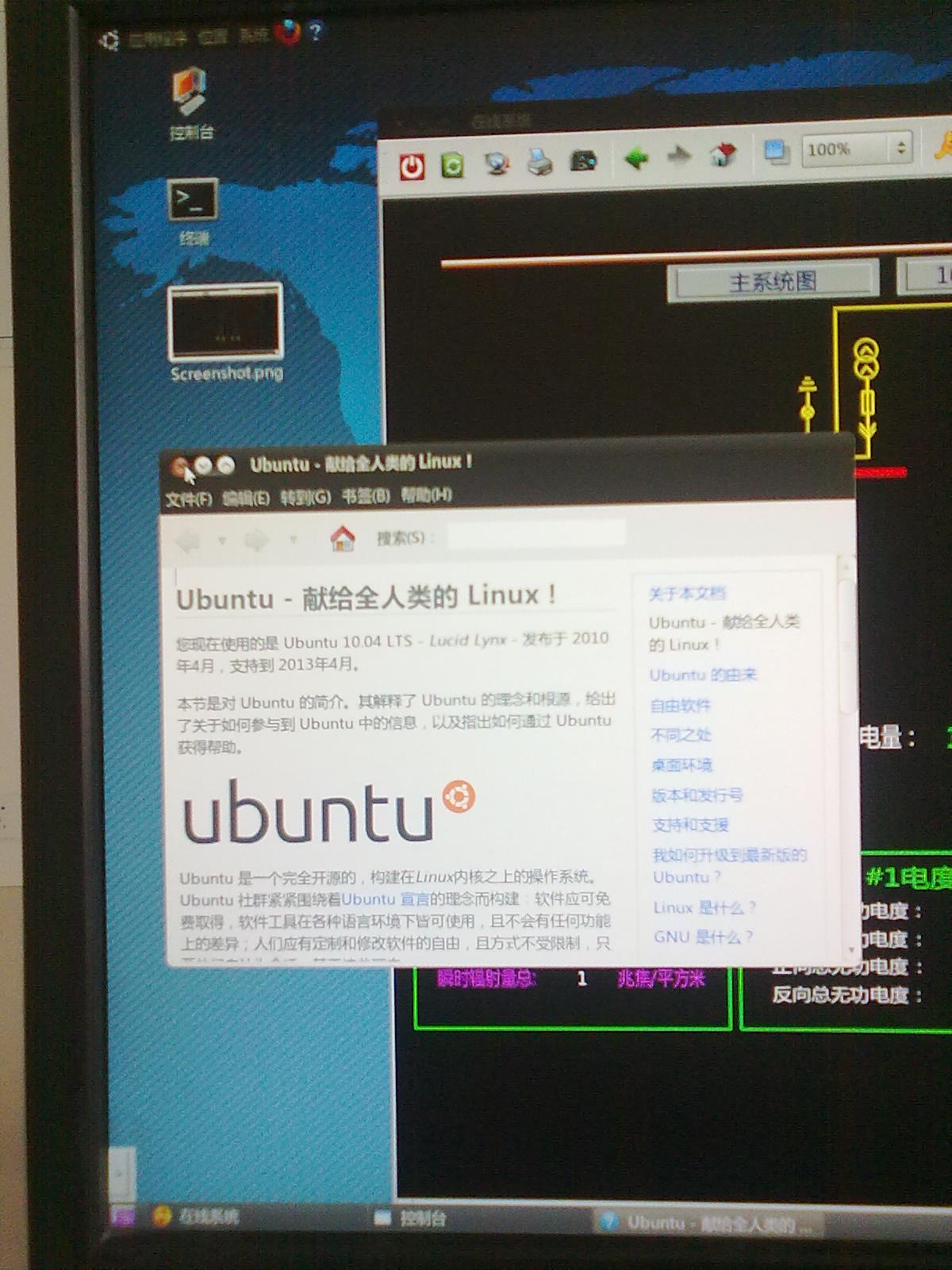Click the home icon in the help toolbar

tap(343, 538)
